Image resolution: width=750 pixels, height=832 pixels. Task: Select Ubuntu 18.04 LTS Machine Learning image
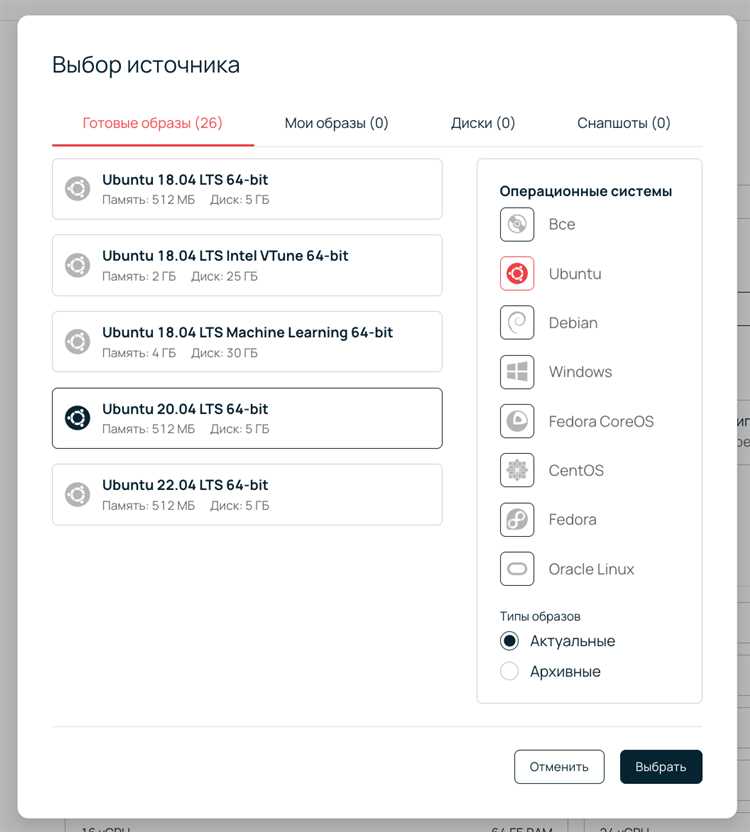[x=247, y=342]
